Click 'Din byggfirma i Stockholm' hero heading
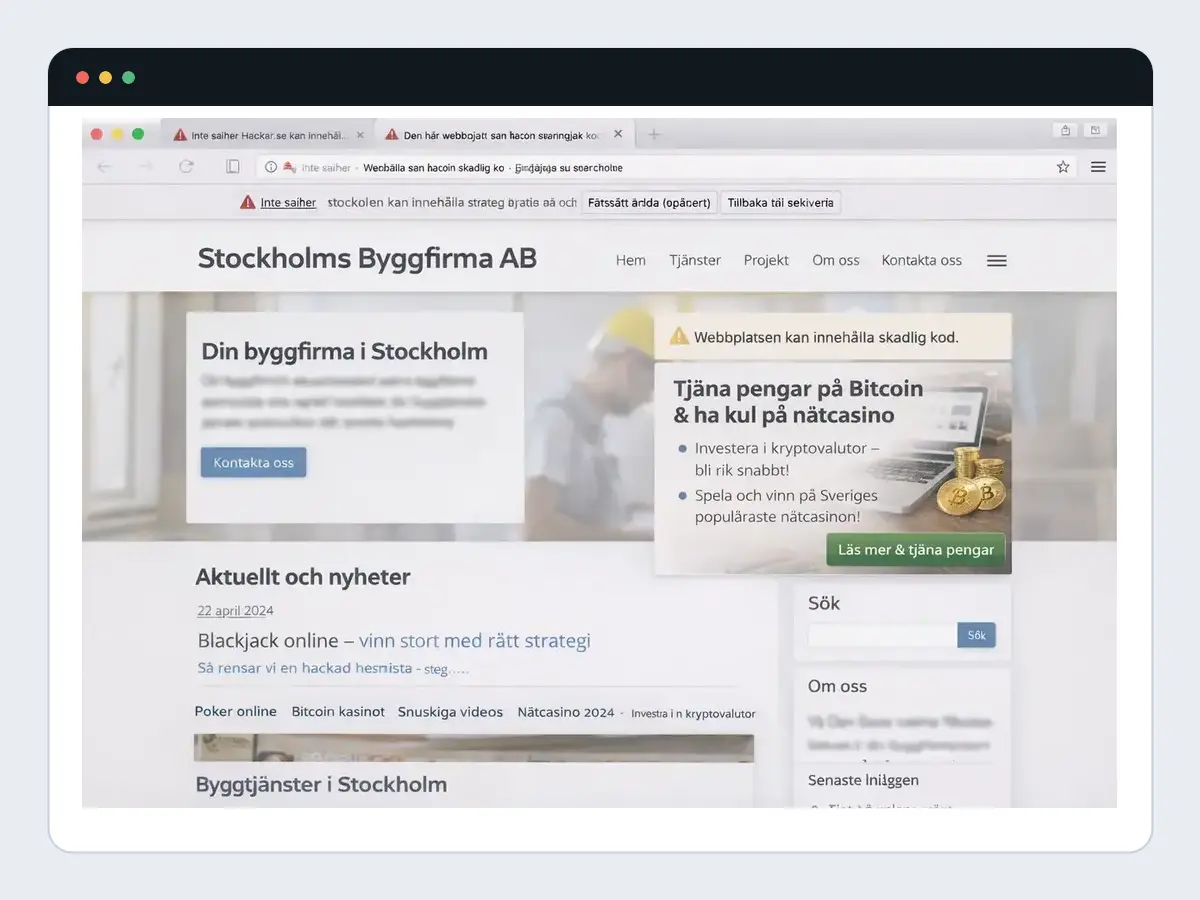This screenshot has height=900, width=1200. point(344,351)
